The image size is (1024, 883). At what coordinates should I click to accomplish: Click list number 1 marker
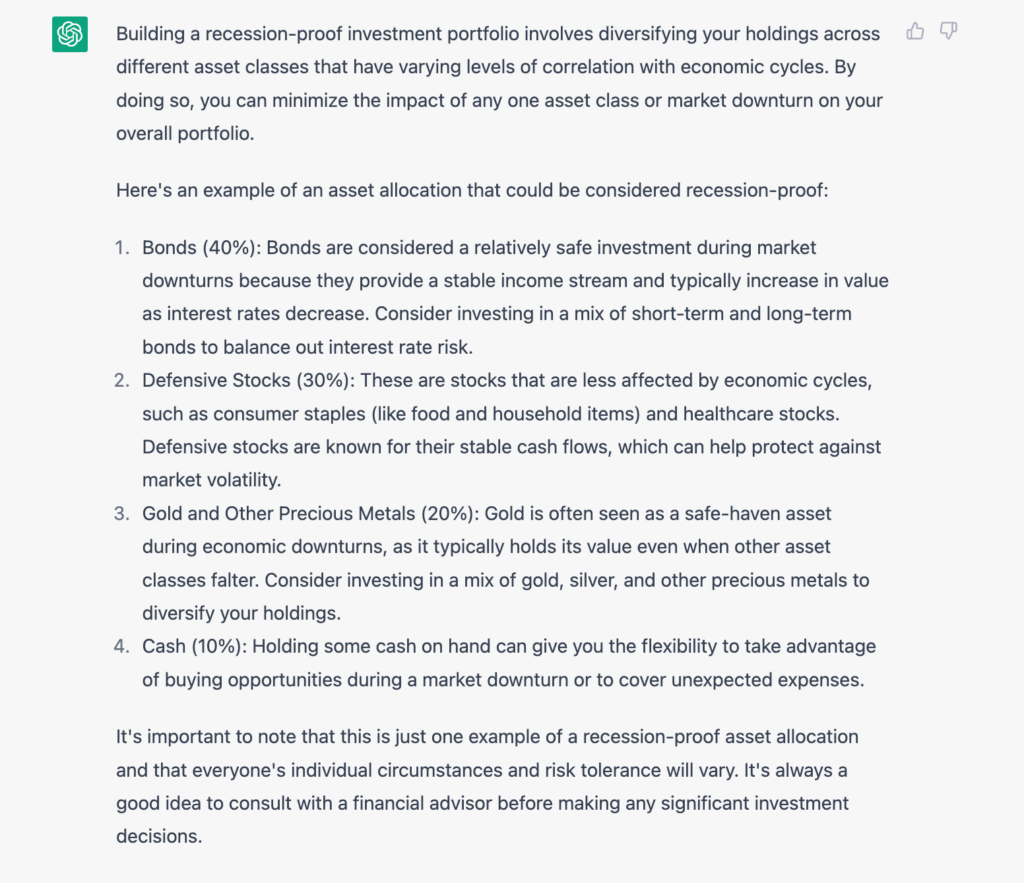point(121,248)
